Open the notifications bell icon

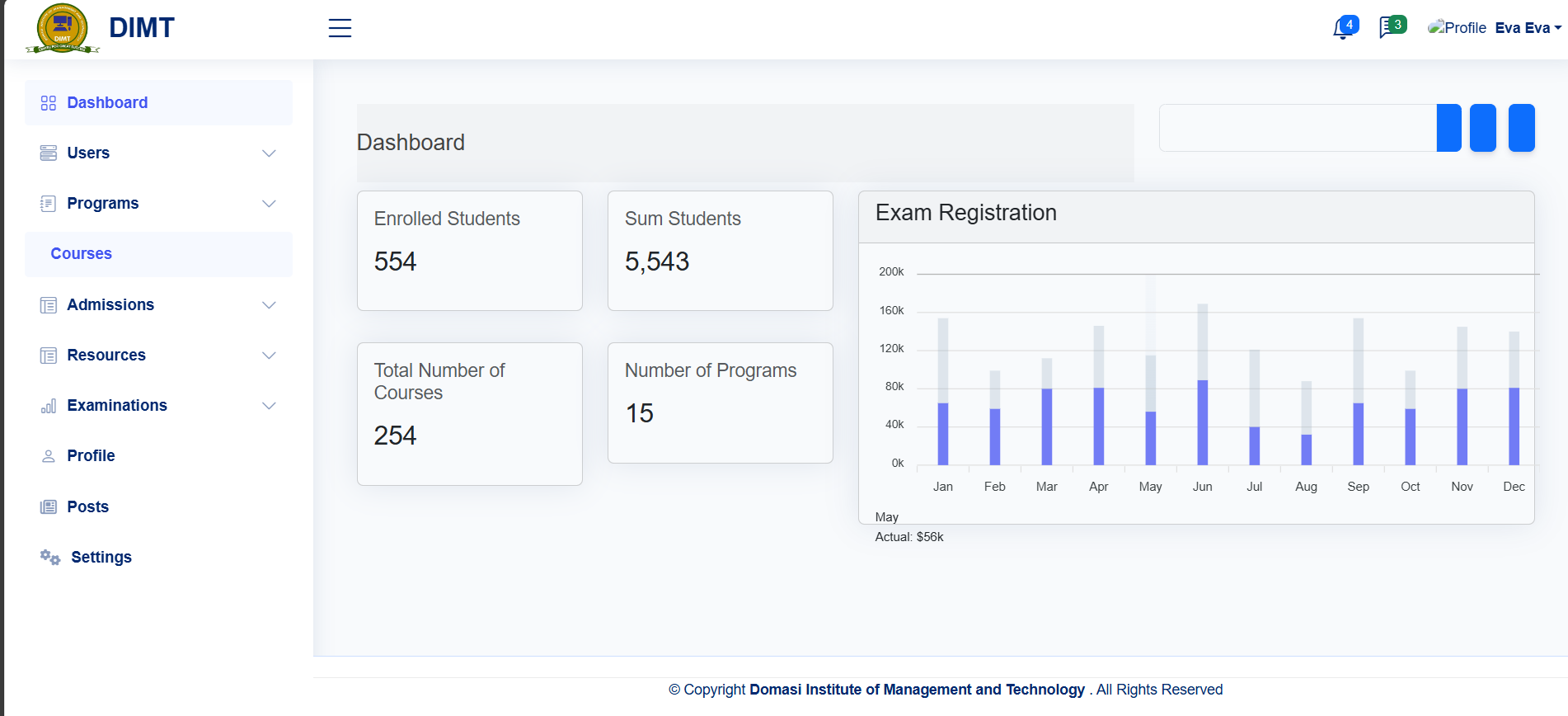1342,28
